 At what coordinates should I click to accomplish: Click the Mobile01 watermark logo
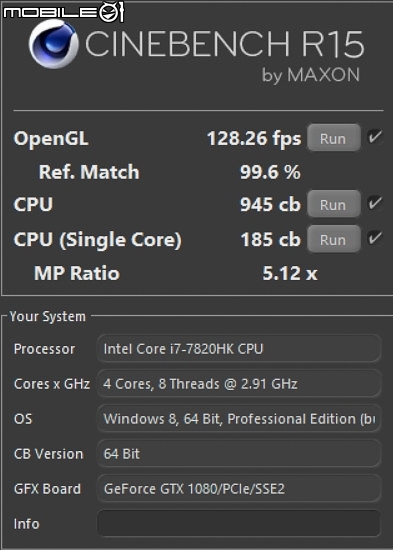64,12
